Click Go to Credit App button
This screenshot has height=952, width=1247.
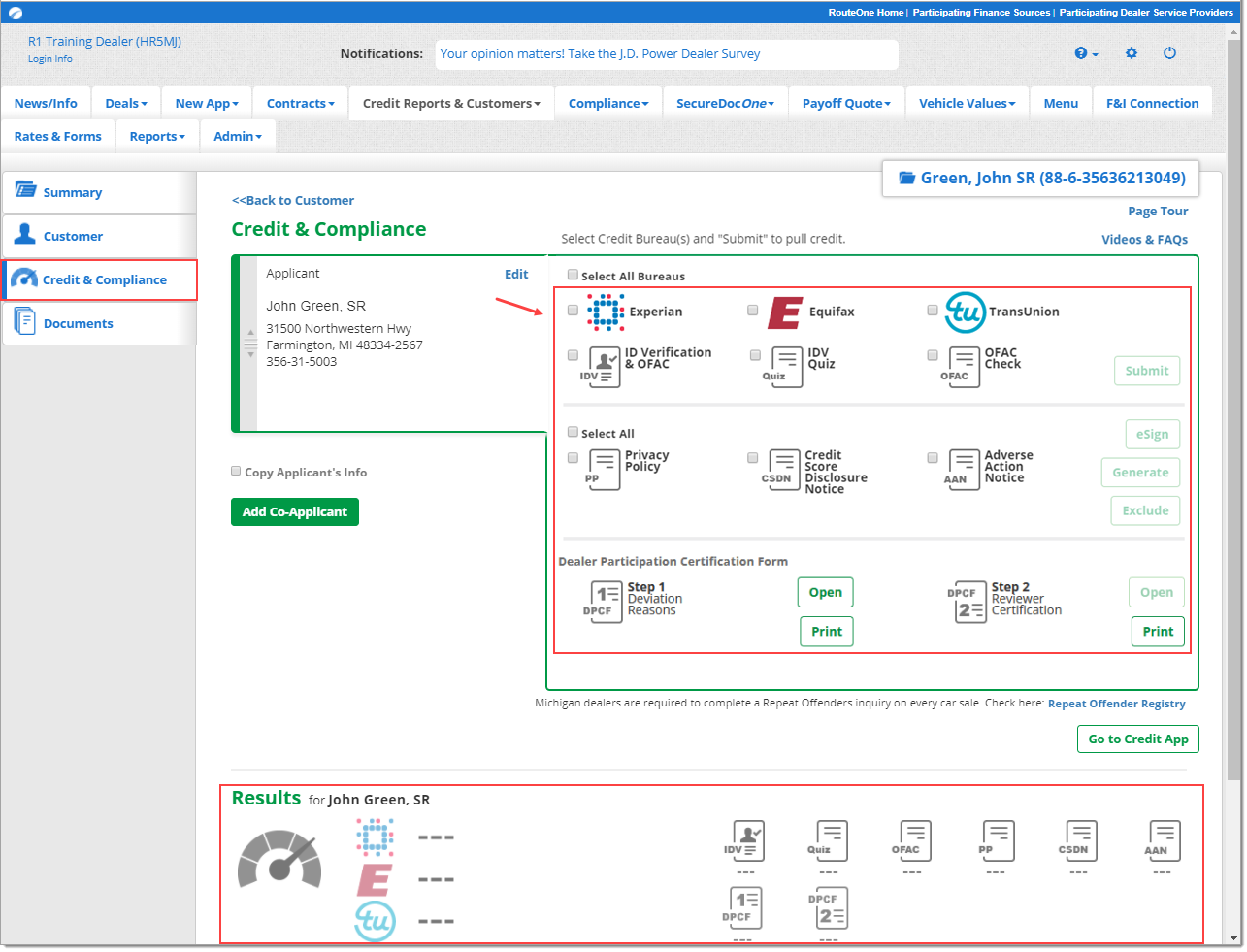point(1138,739)
